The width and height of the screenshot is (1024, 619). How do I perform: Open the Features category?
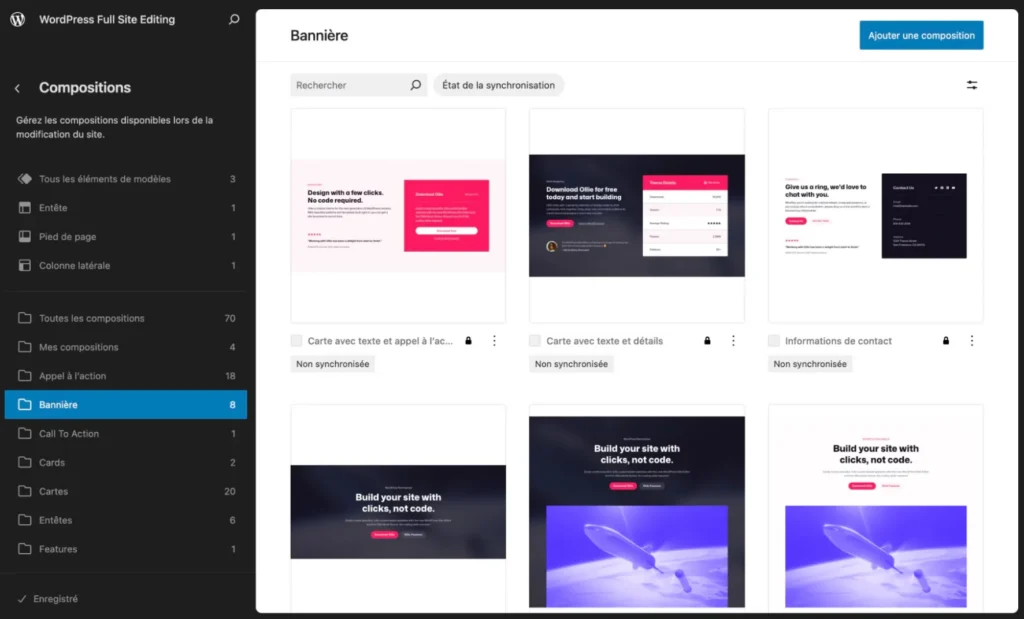point(126,548)
